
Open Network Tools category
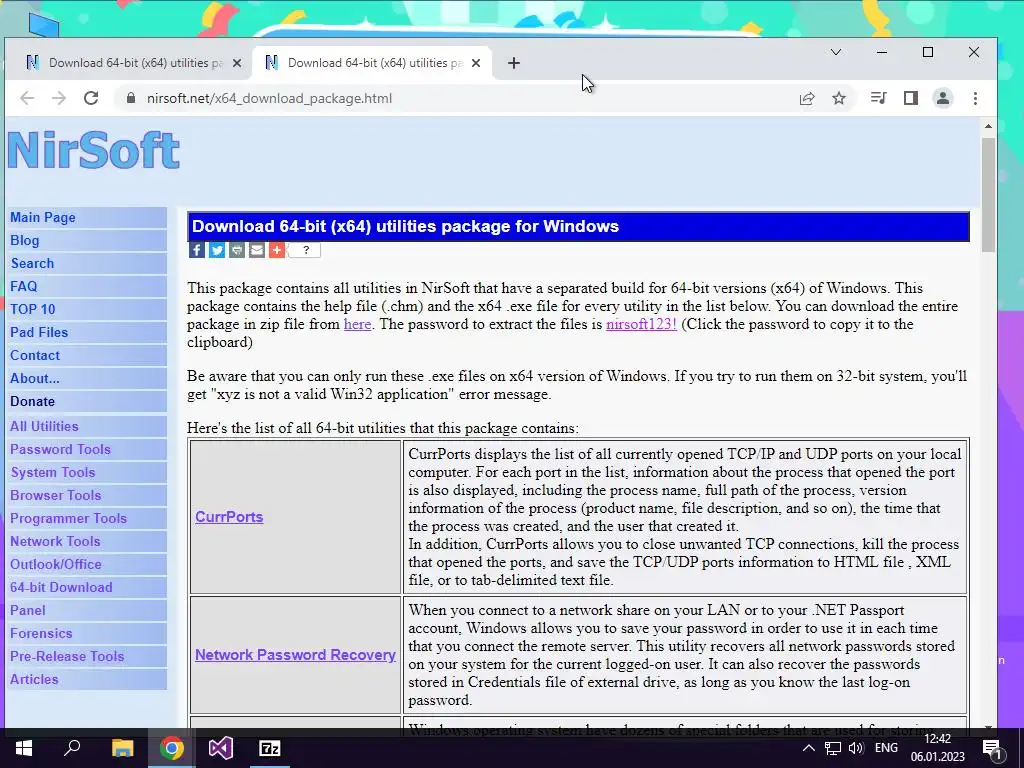click(55, 541)
